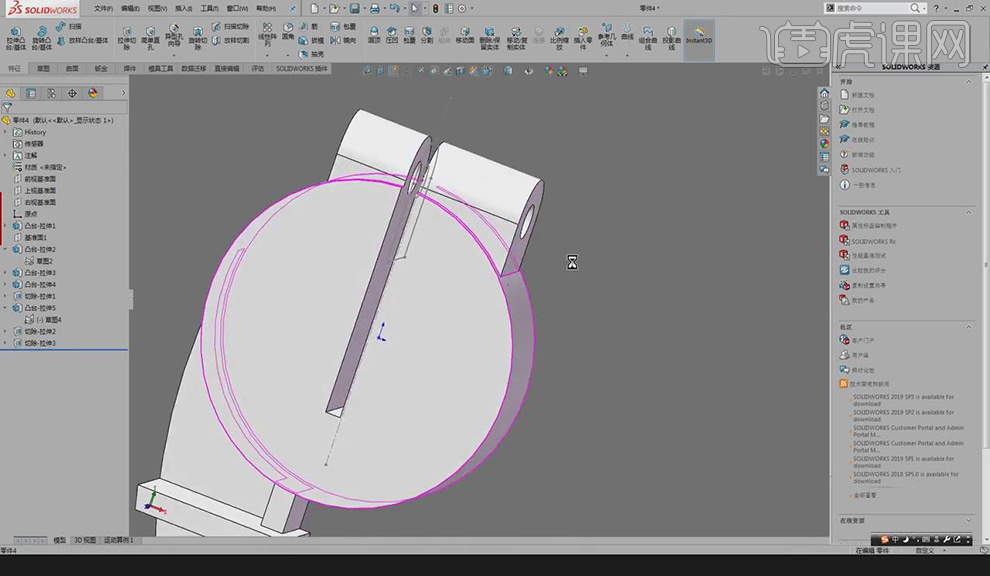Click the Revolved Boss/Base (旋转凸台/基体) tool
This screenshot has width=990, height=576.
pyautogui.click(x=42, y=35)
